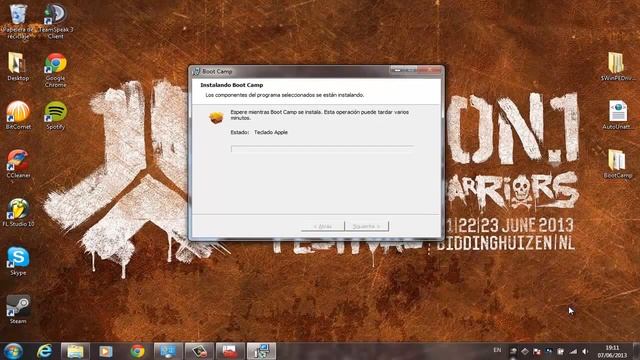Select the BootCamp folder on desktop
The width and height of the screenshot is (640, 360).
(618, 164)
